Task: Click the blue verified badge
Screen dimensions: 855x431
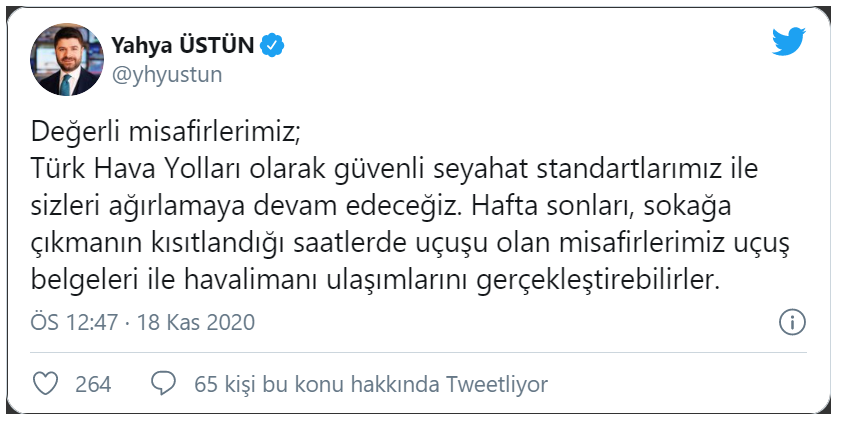Action: pos(272,44)
